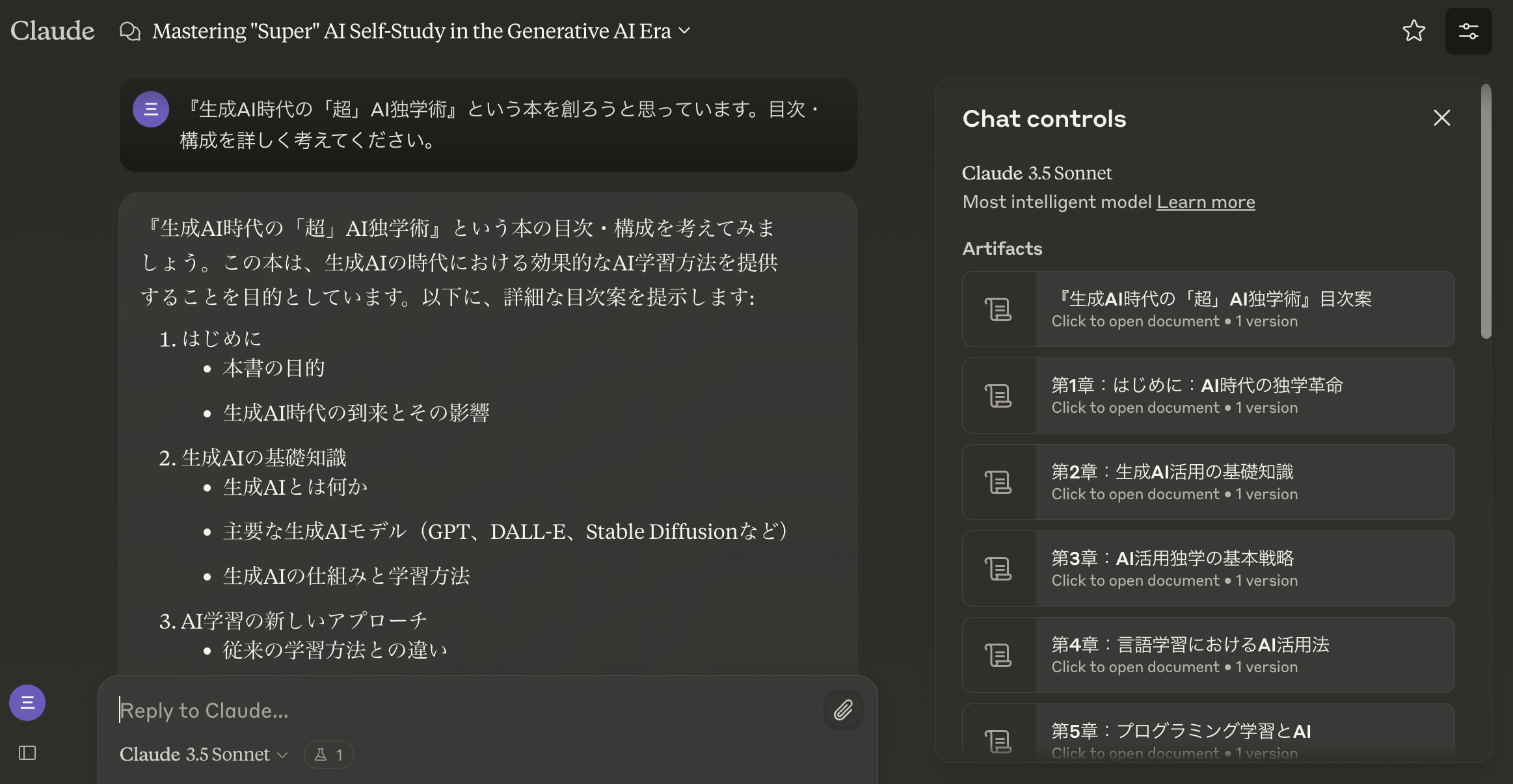Open the Claude 3.5 Sonnet model selector

204,754
